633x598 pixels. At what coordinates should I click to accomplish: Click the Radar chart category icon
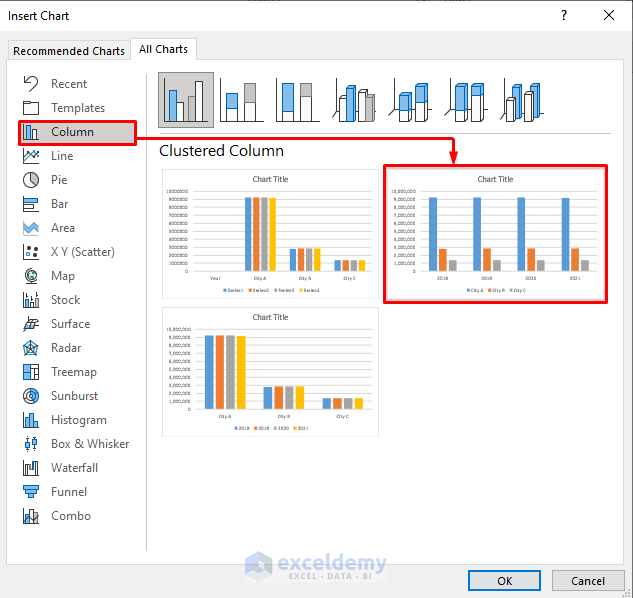[31, 348]
